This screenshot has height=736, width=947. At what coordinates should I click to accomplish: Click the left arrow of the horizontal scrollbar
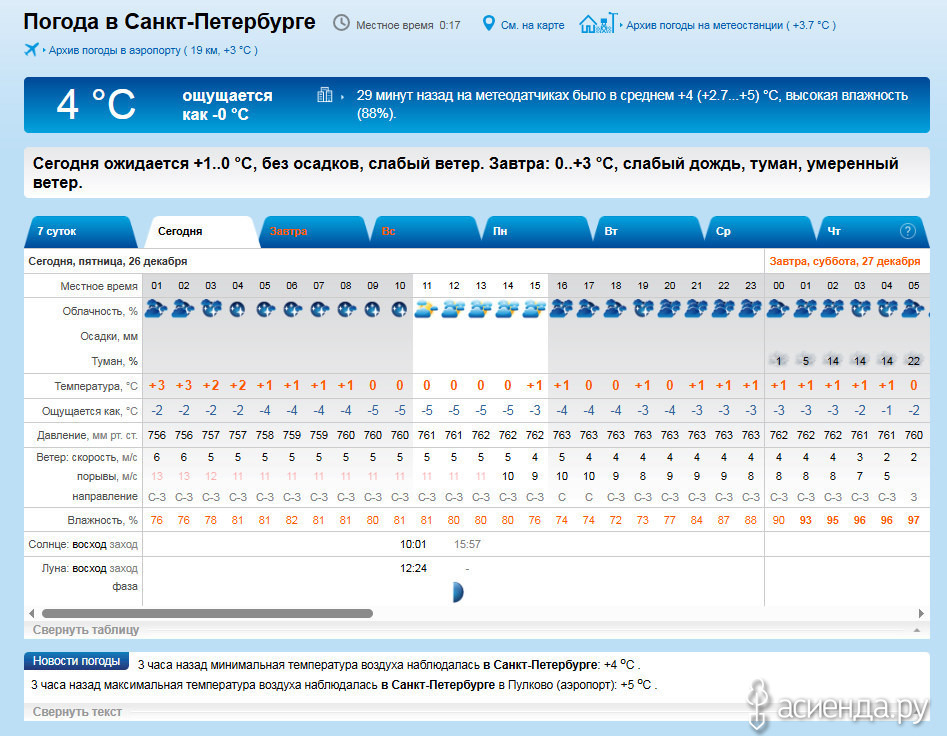(x=30, y=613)
